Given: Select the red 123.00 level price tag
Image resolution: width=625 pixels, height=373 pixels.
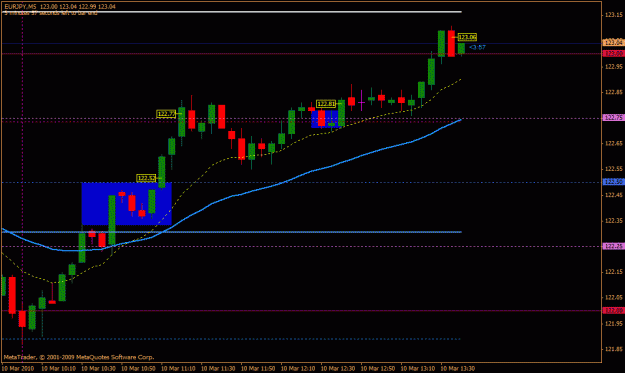Looking at the screenshot, I should tap(613, 53).
